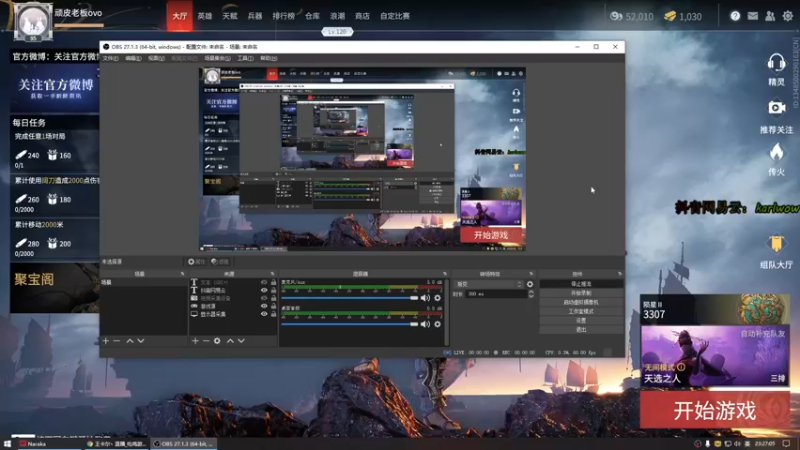The width and height of the screenshot is (800, 450).
Task: Toggle visibility of the 视频采集设备 source
Action: point(264,298)
